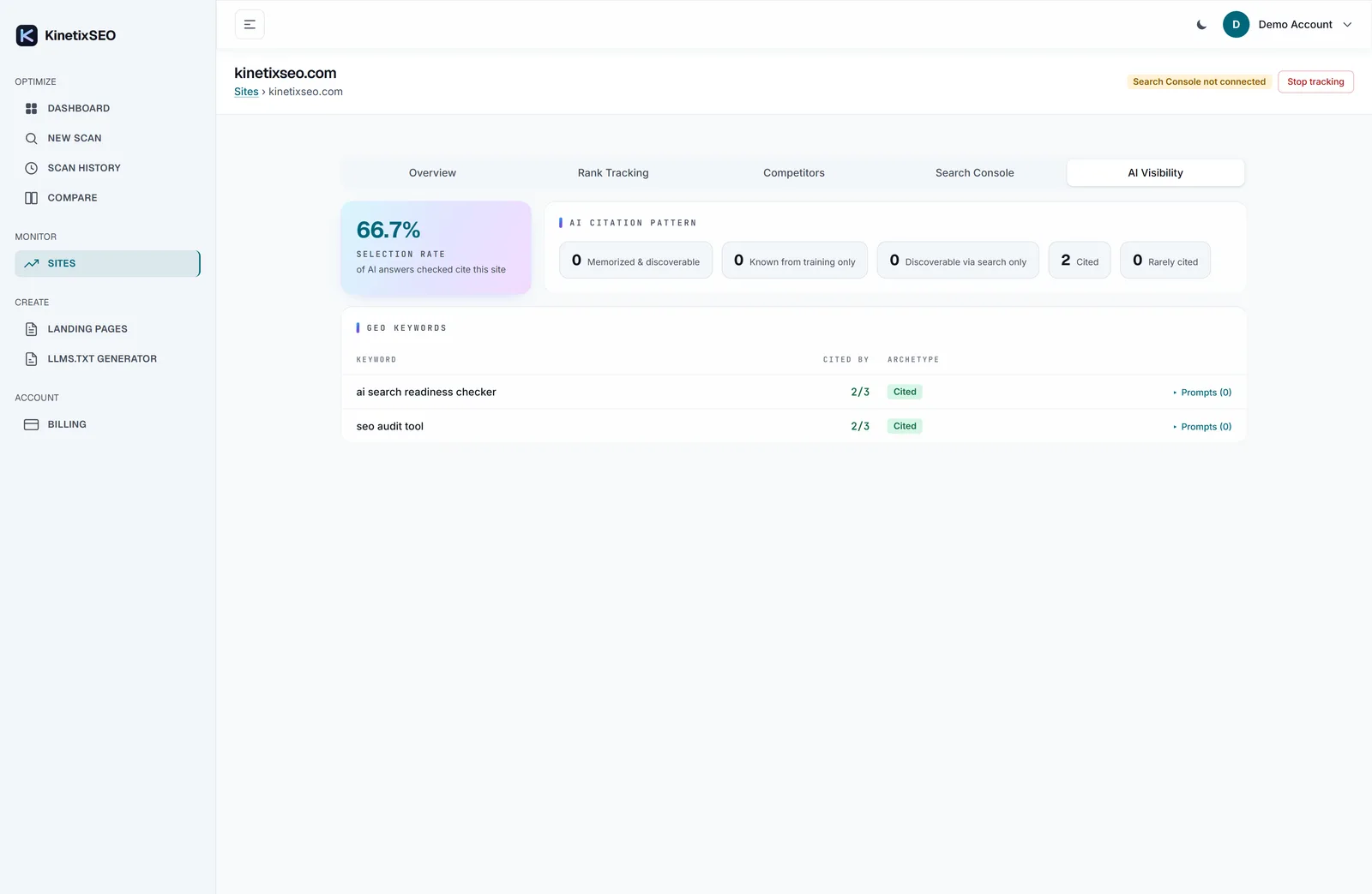Click the Landing Pages document icon
The width and height of the screenshot is (1372, 894).
(32, 329)
